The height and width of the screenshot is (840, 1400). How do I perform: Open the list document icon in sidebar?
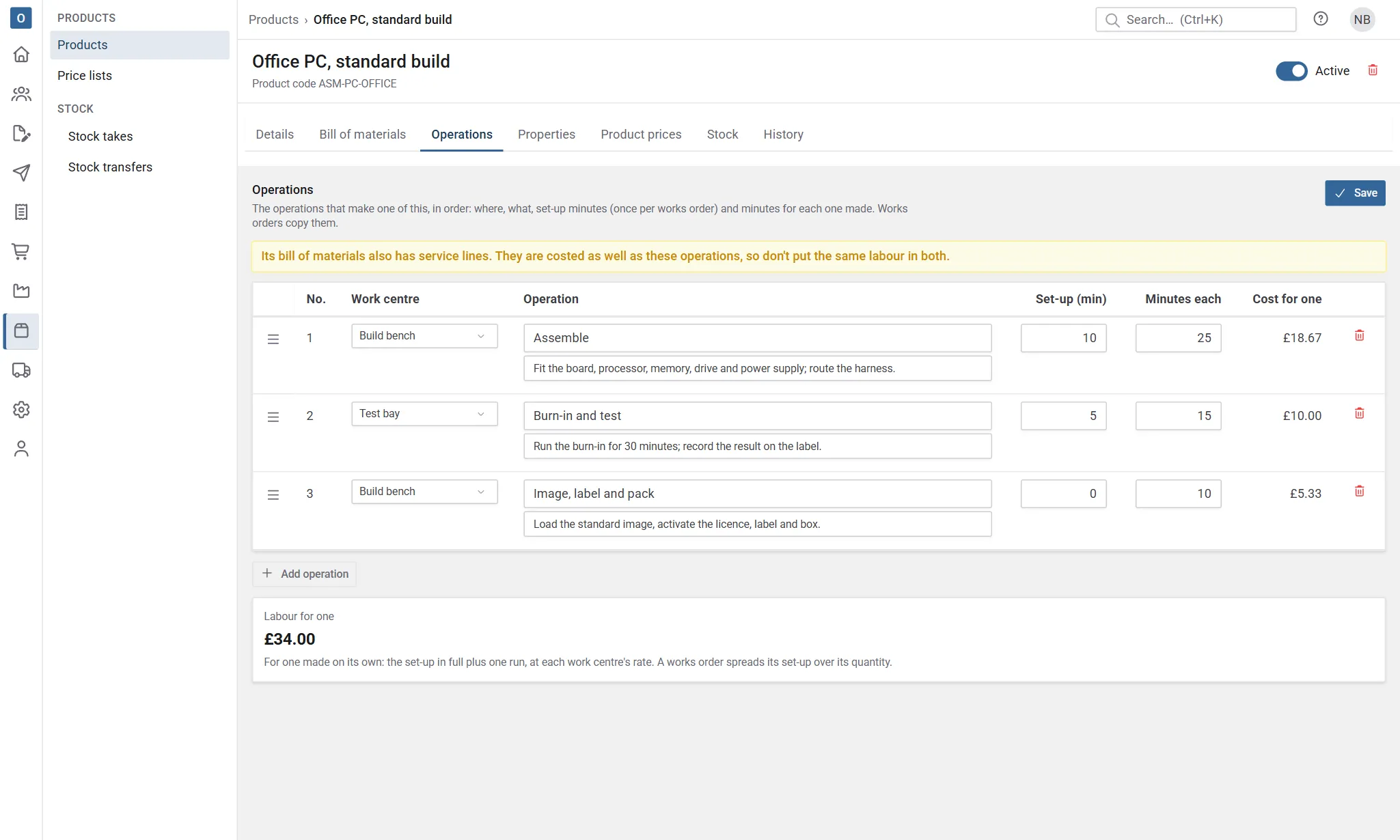point(21,212)
